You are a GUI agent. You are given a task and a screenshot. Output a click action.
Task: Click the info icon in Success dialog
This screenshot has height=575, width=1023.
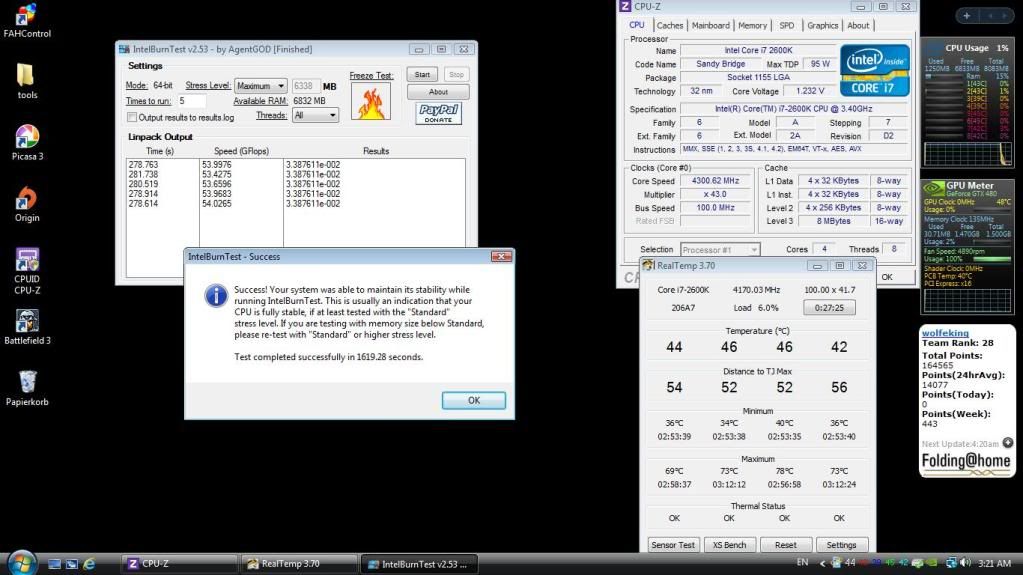216,295
